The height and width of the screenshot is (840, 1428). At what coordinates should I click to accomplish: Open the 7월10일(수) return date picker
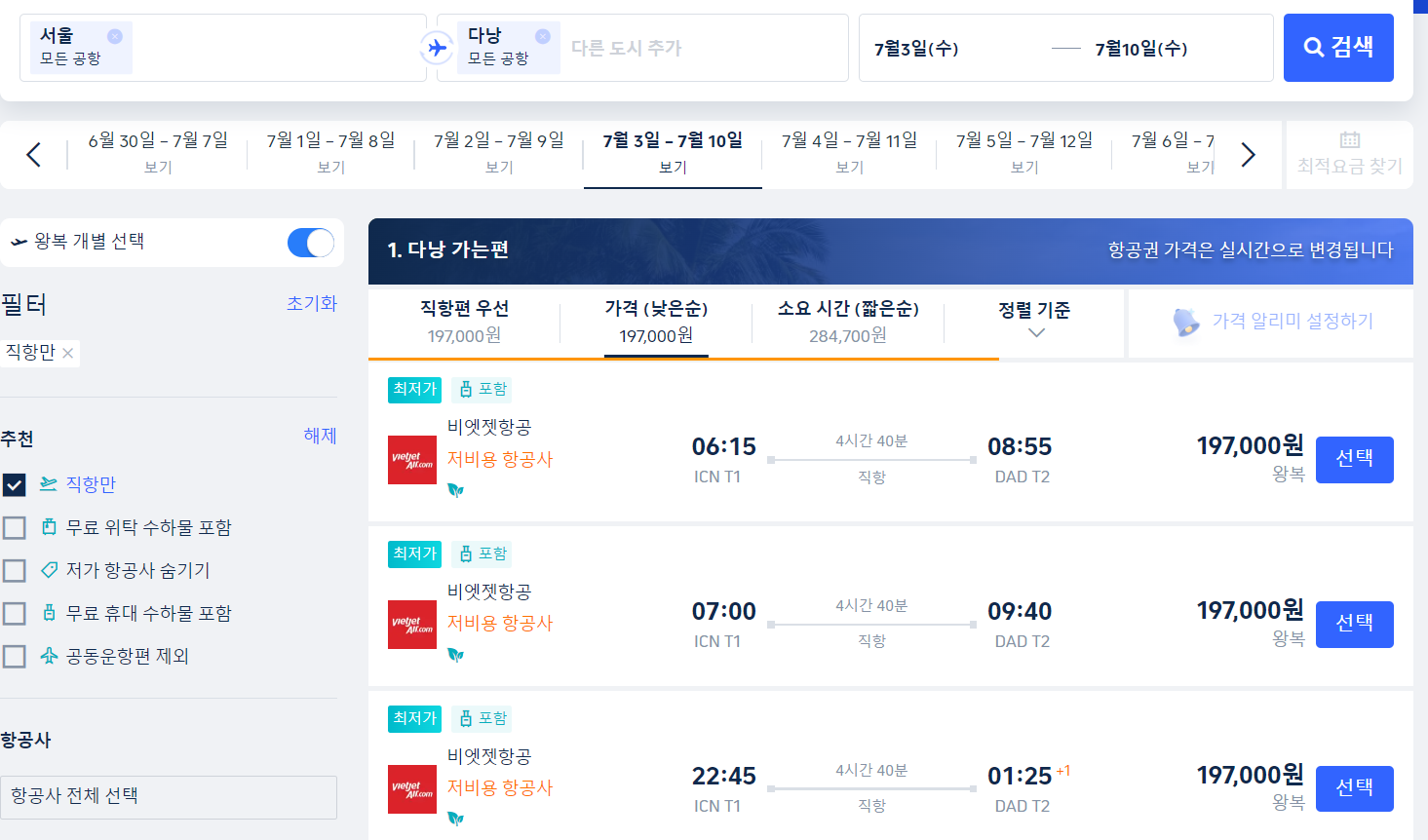[1141, 49]
